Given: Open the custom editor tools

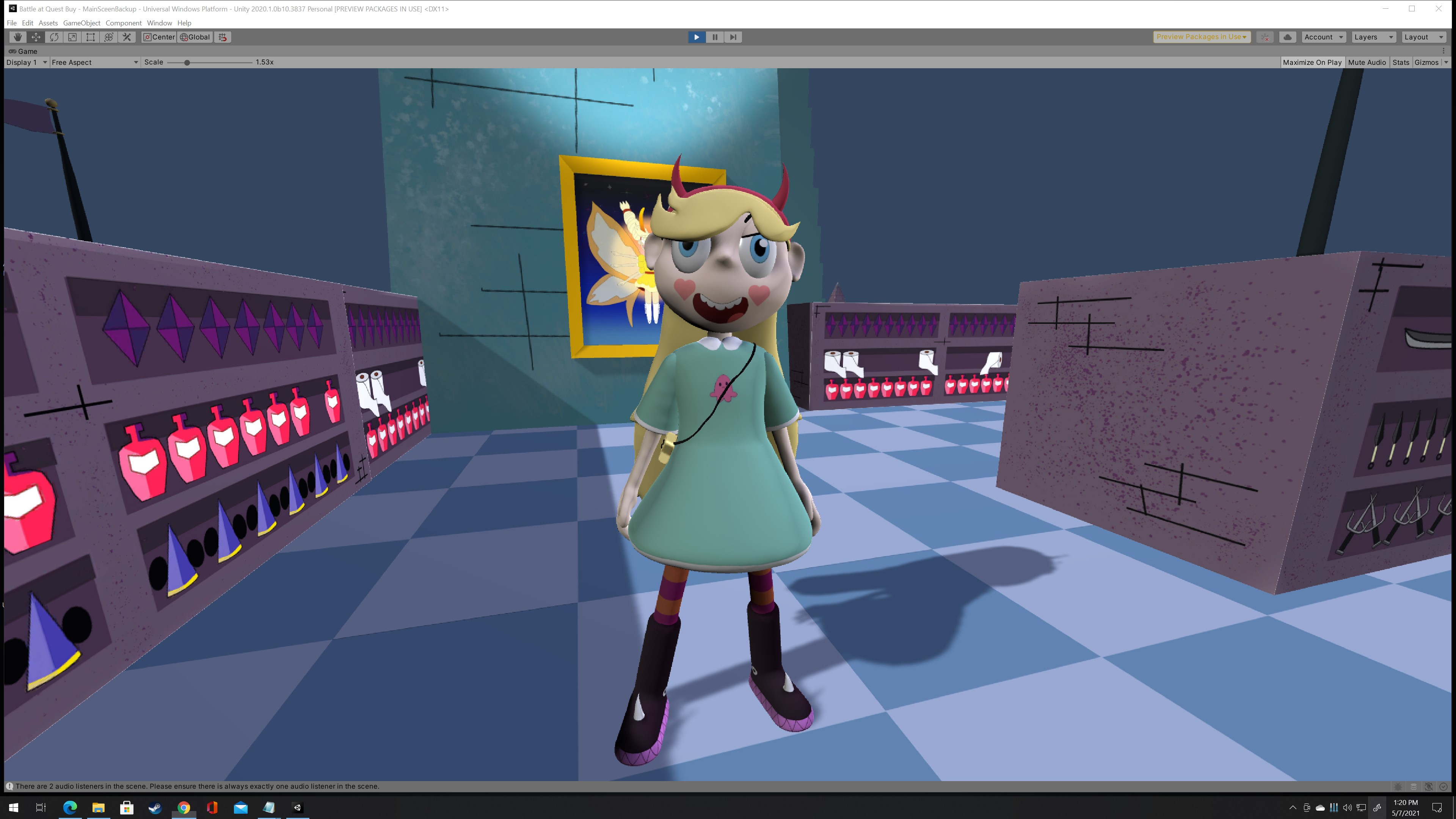Looking at the screenshot, I should click(127, 37).
